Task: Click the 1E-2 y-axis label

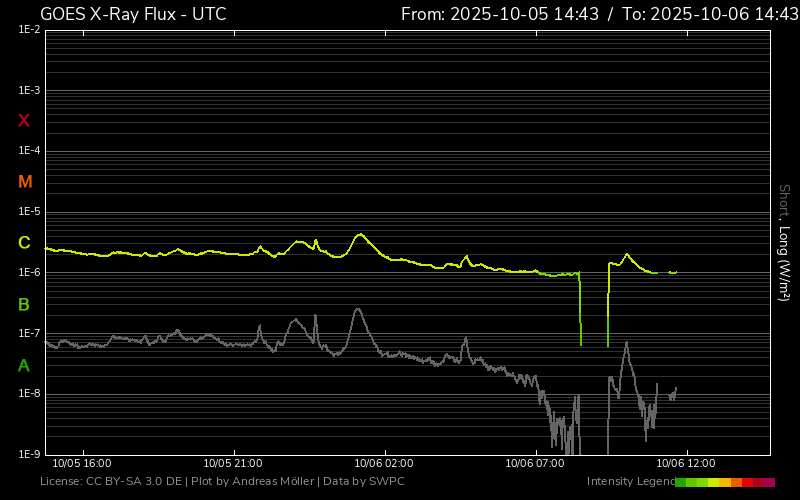Action: [x=29, y=30]
